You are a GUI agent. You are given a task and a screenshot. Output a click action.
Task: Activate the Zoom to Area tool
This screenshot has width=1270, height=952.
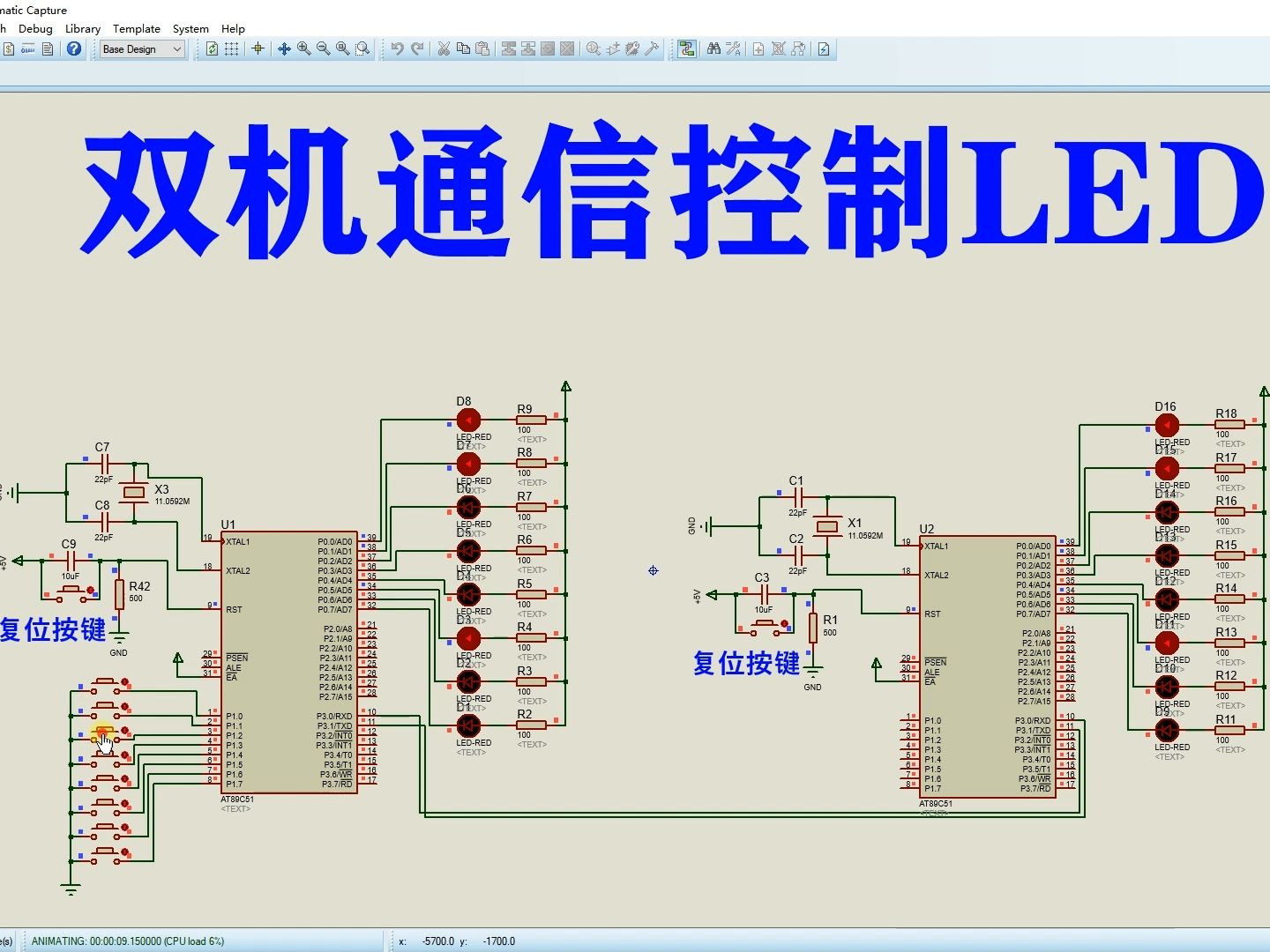(362, 48)
